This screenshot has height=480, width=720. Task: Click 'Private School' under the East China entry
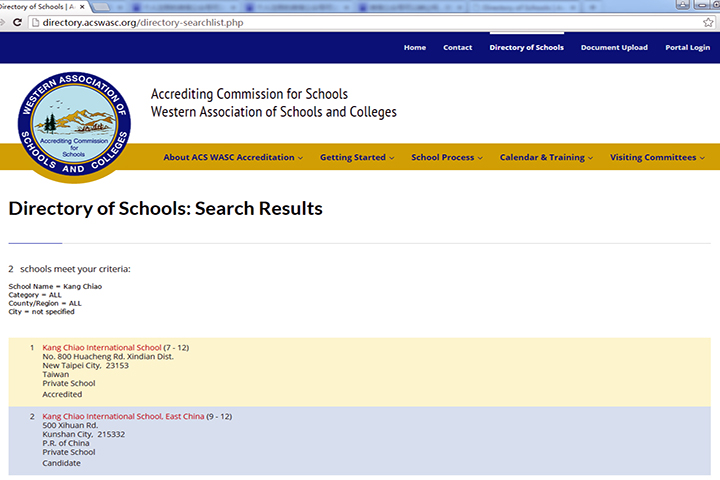69,452
